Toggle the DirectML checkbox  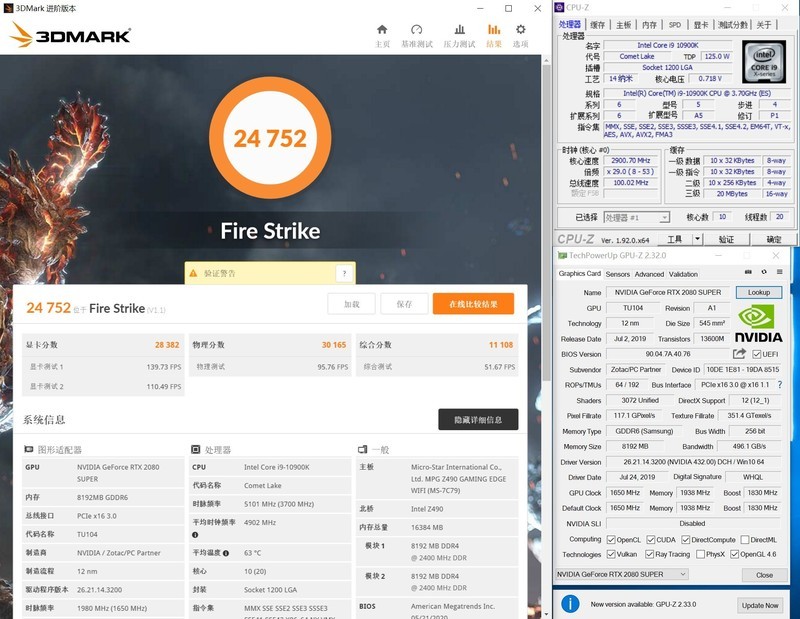click(745, 540)
